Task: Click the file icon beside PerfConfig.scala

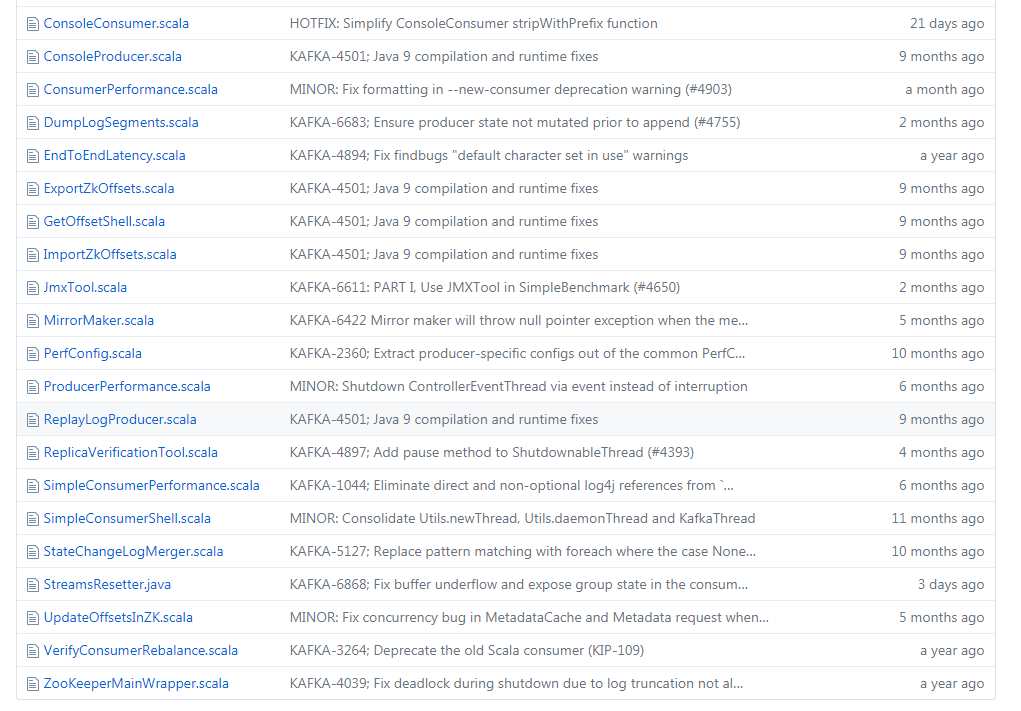Action: pyautogui.click(x=32, y=353)
